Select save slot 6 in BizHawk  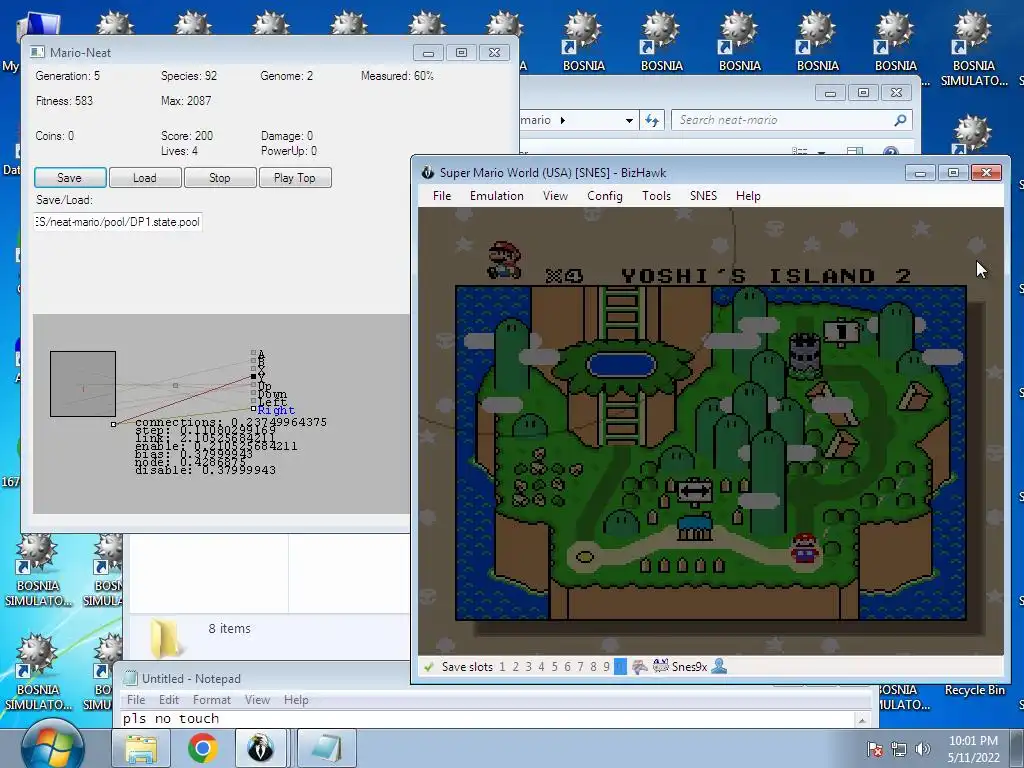(567, 667)
